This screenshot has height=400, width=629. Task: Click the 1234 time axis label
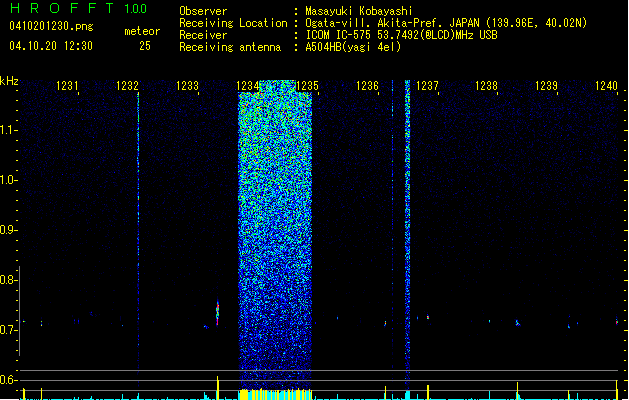tap(248, 86)
